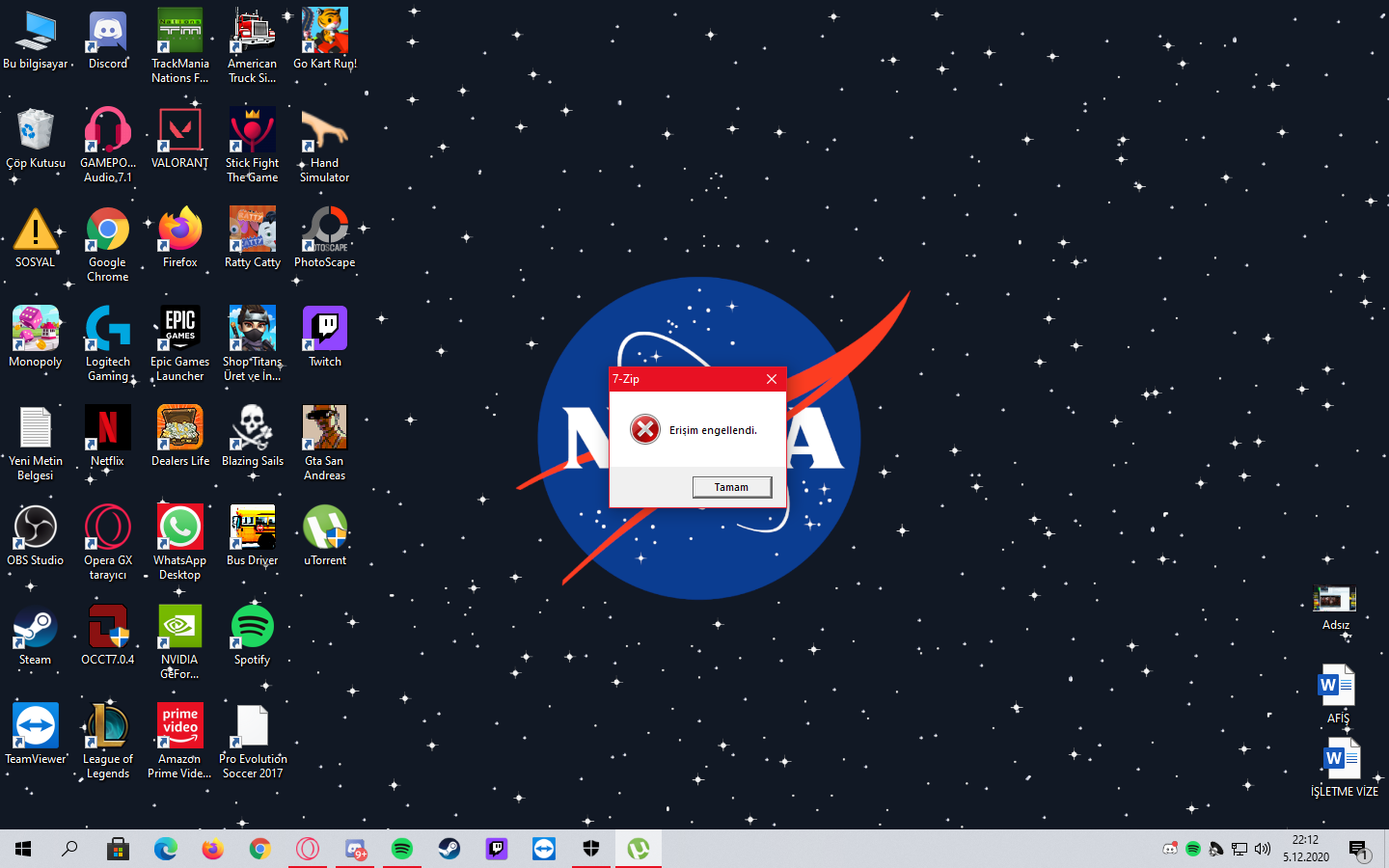Select Dealers Life desktop icon
Viewport: 1389px width, 868px height.
pos(180,438)
